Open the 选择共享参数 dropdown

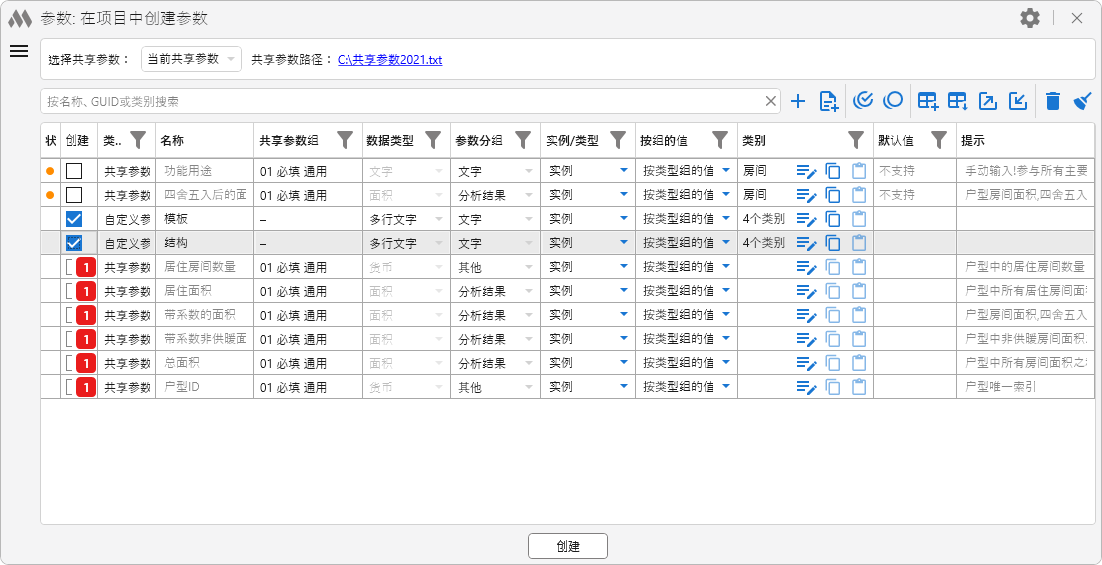[191, 59]
